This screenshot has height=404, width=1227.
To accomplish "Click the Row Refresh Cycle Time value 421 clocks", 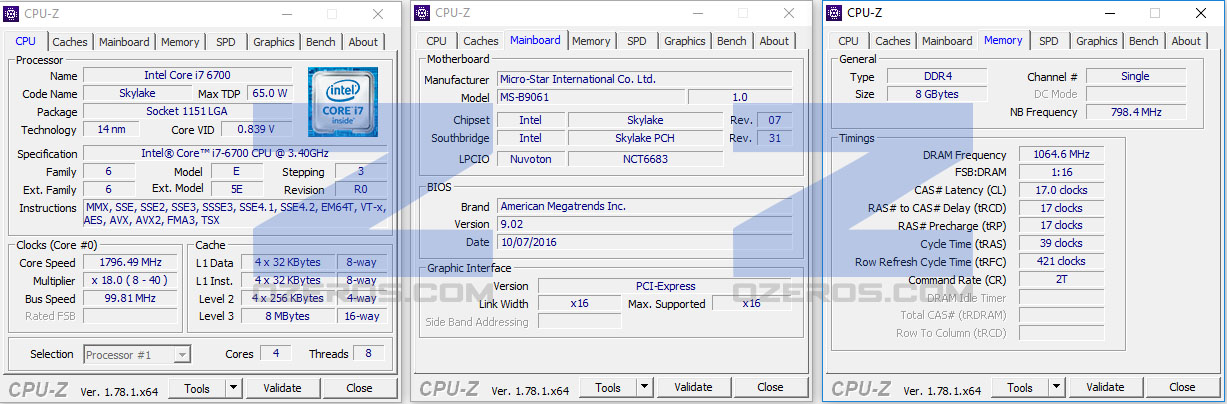I will (1061, 261).
